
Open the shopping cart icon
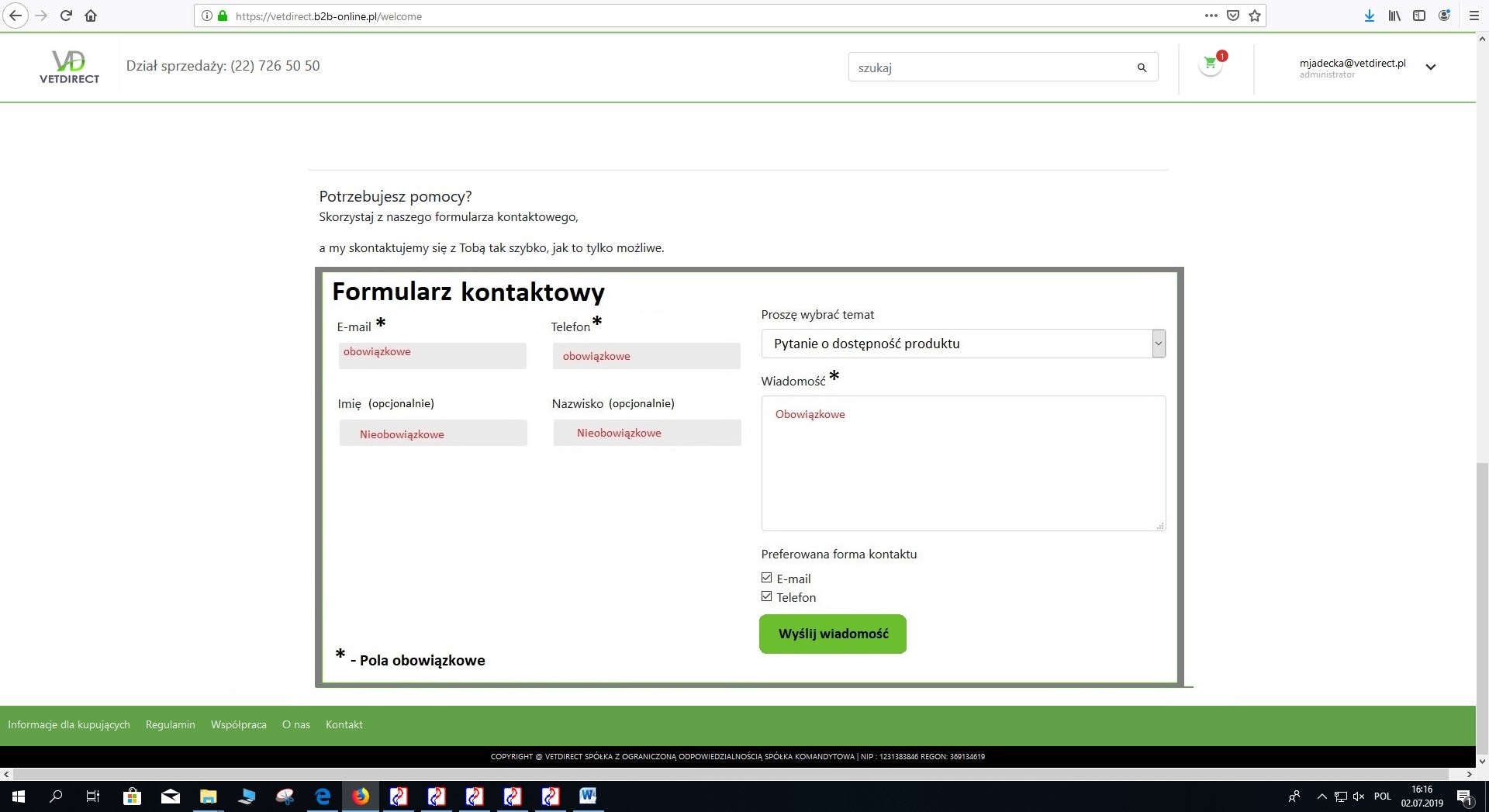[x=1210, y=64]
